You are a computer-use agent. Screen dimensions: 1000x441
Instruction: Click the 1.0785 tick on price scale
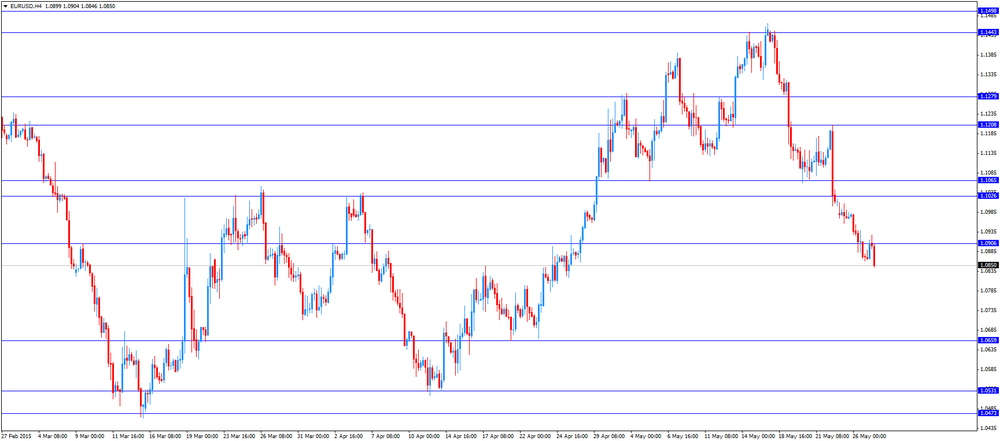coord(988,290)
